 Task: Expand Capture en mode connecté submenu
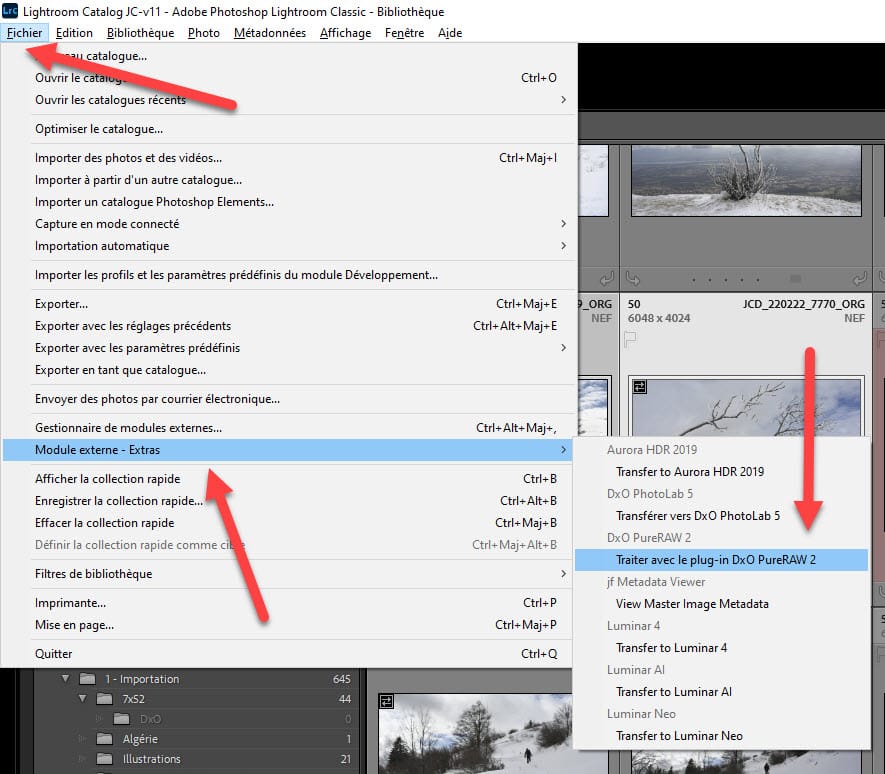290,224
